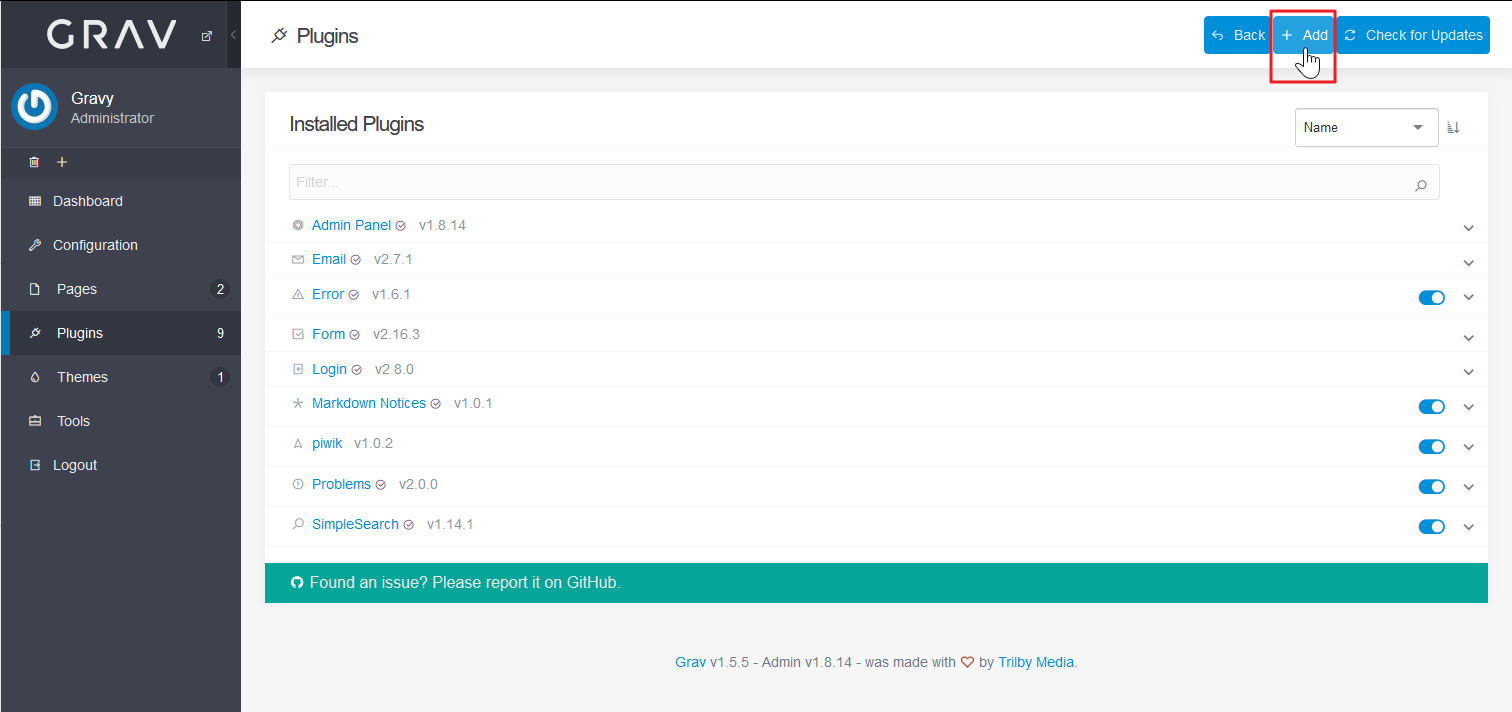The image size is (1512, 712).
Task: Click the Grav link in footer
Action: 691,662
